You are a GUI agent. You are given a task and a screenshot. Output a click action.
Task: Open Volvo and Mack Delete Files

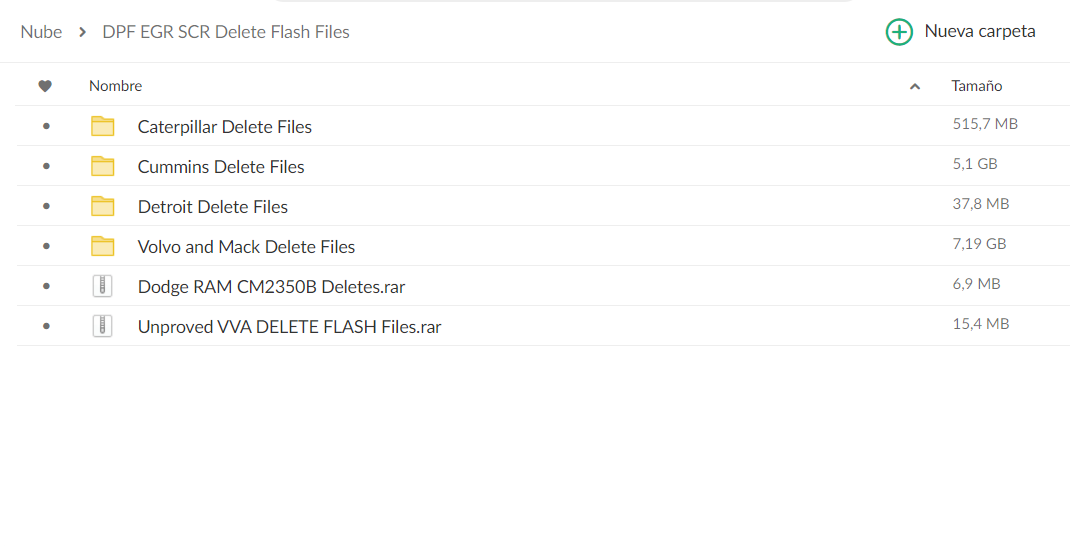pos(246,246)
